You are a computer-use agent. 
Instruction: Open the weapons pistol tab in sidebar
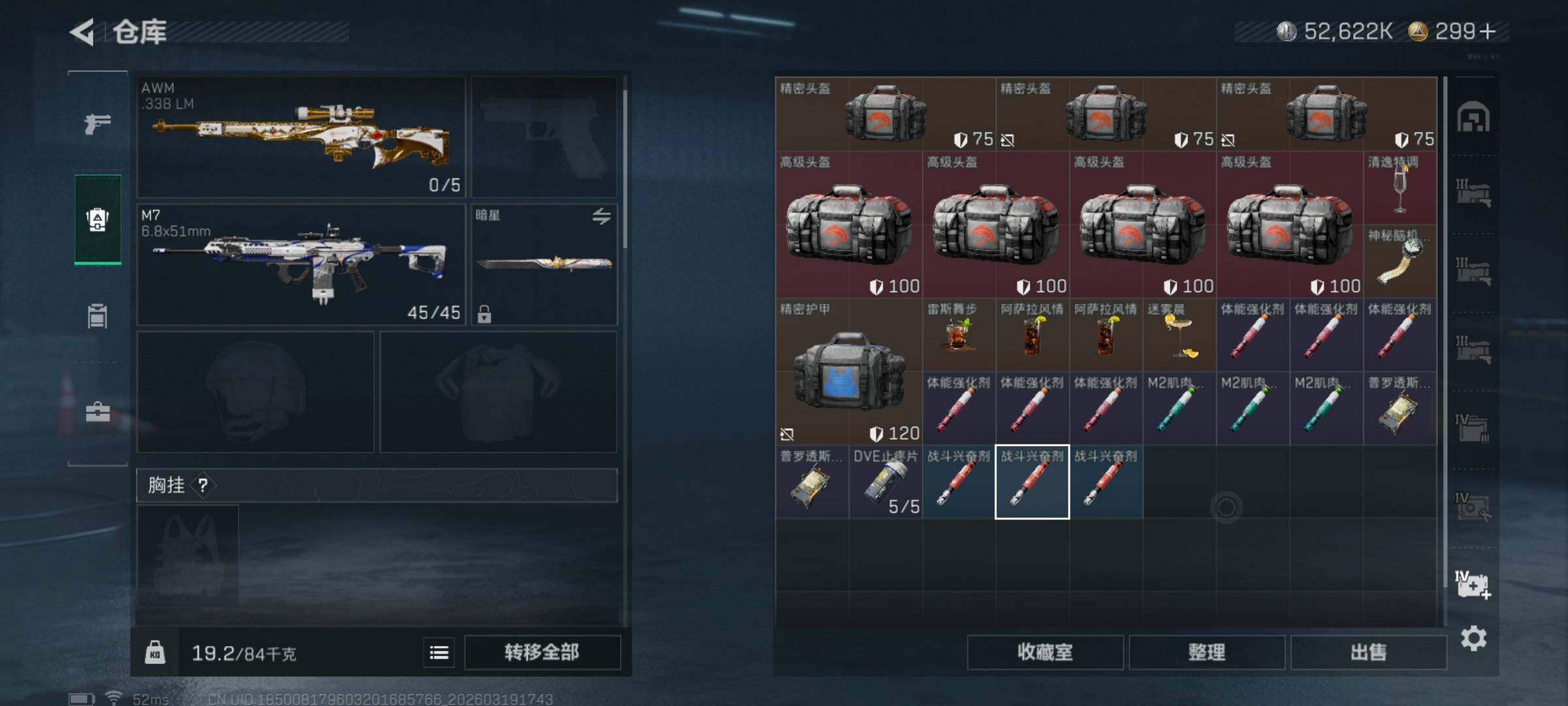pos(97,124)
